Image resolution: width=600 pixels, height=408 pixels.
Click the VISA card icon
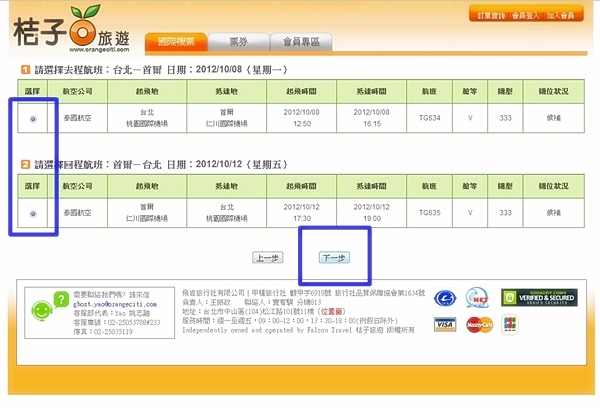point(445,324)
